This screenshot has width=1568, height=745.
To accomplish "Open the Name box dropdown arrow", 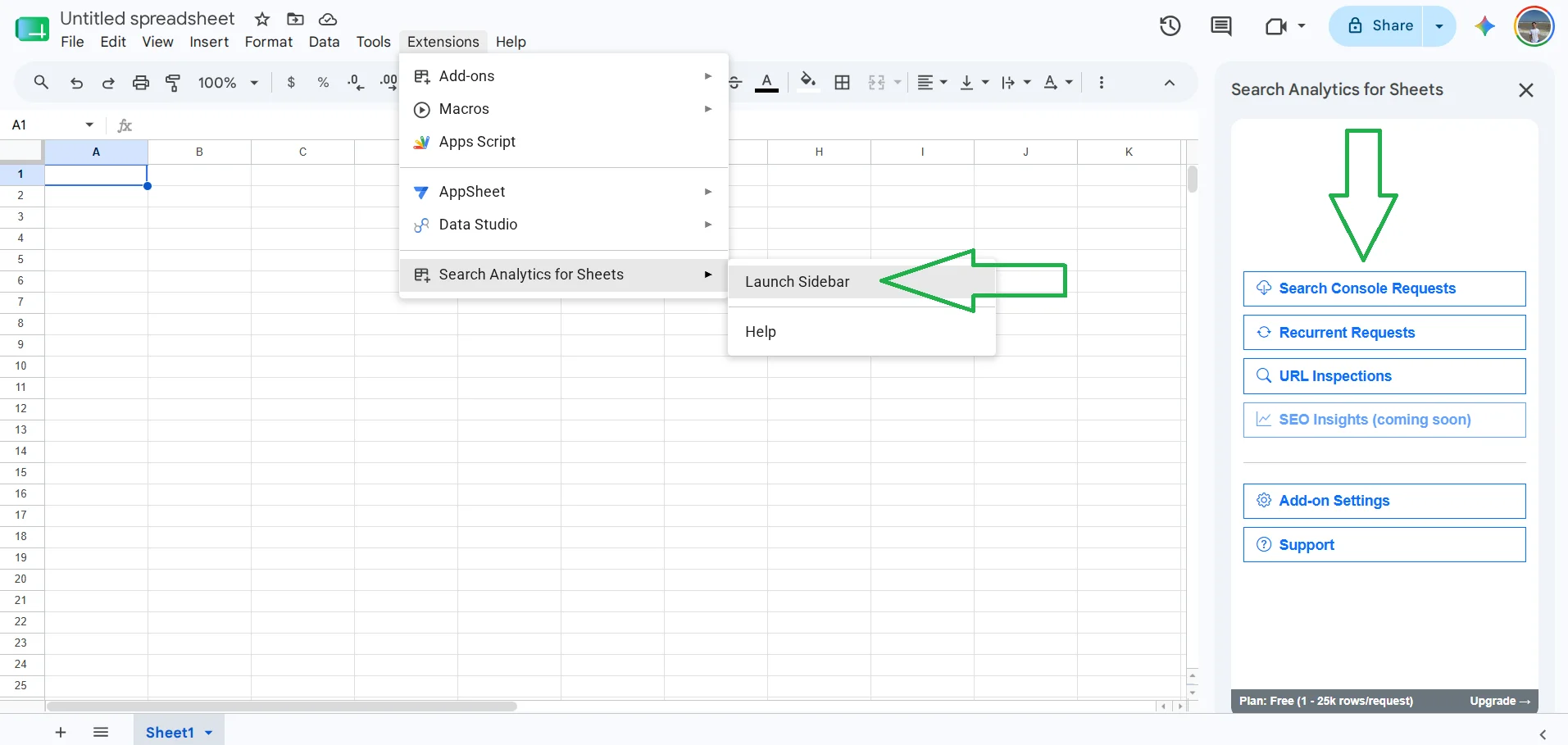I will tap(89, 125).
